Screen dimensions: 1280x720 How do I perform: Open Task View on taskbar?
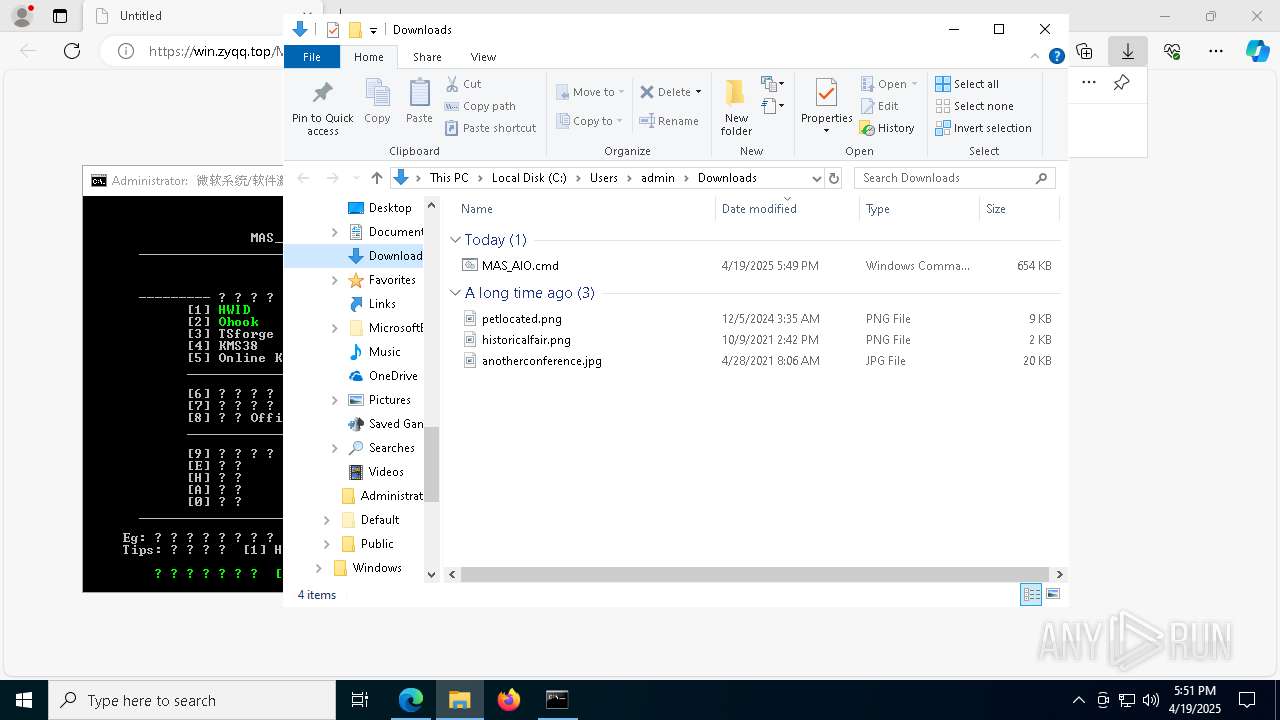(x=360, y=700)
